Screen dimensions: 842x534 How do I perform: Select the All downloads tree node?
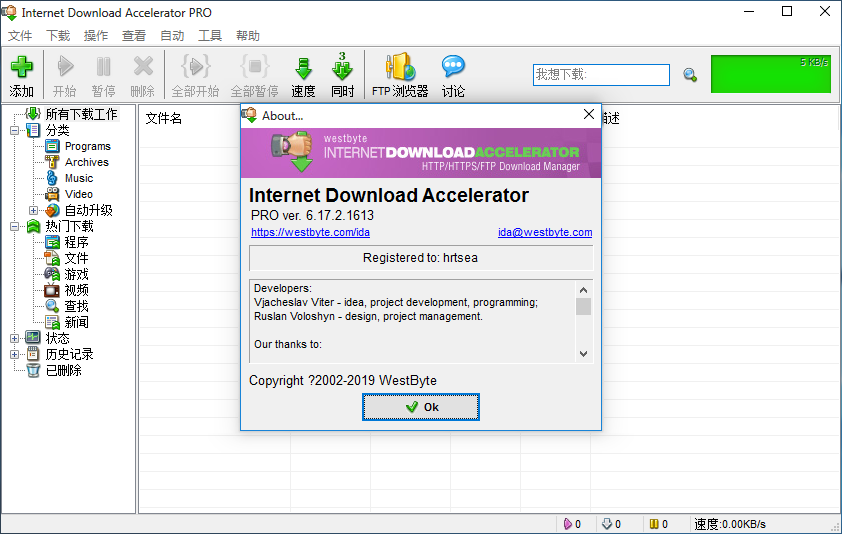pos(81,114)
